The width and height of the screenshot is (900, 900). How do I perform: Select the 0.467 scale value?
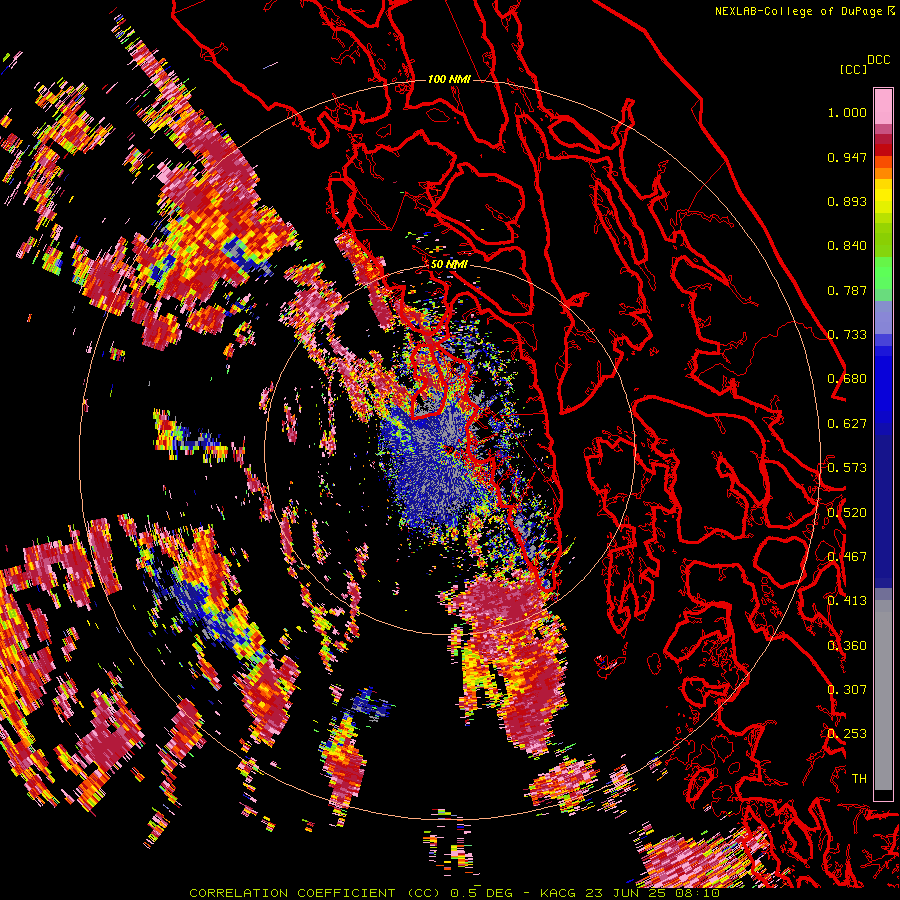(x=847, y=557)
